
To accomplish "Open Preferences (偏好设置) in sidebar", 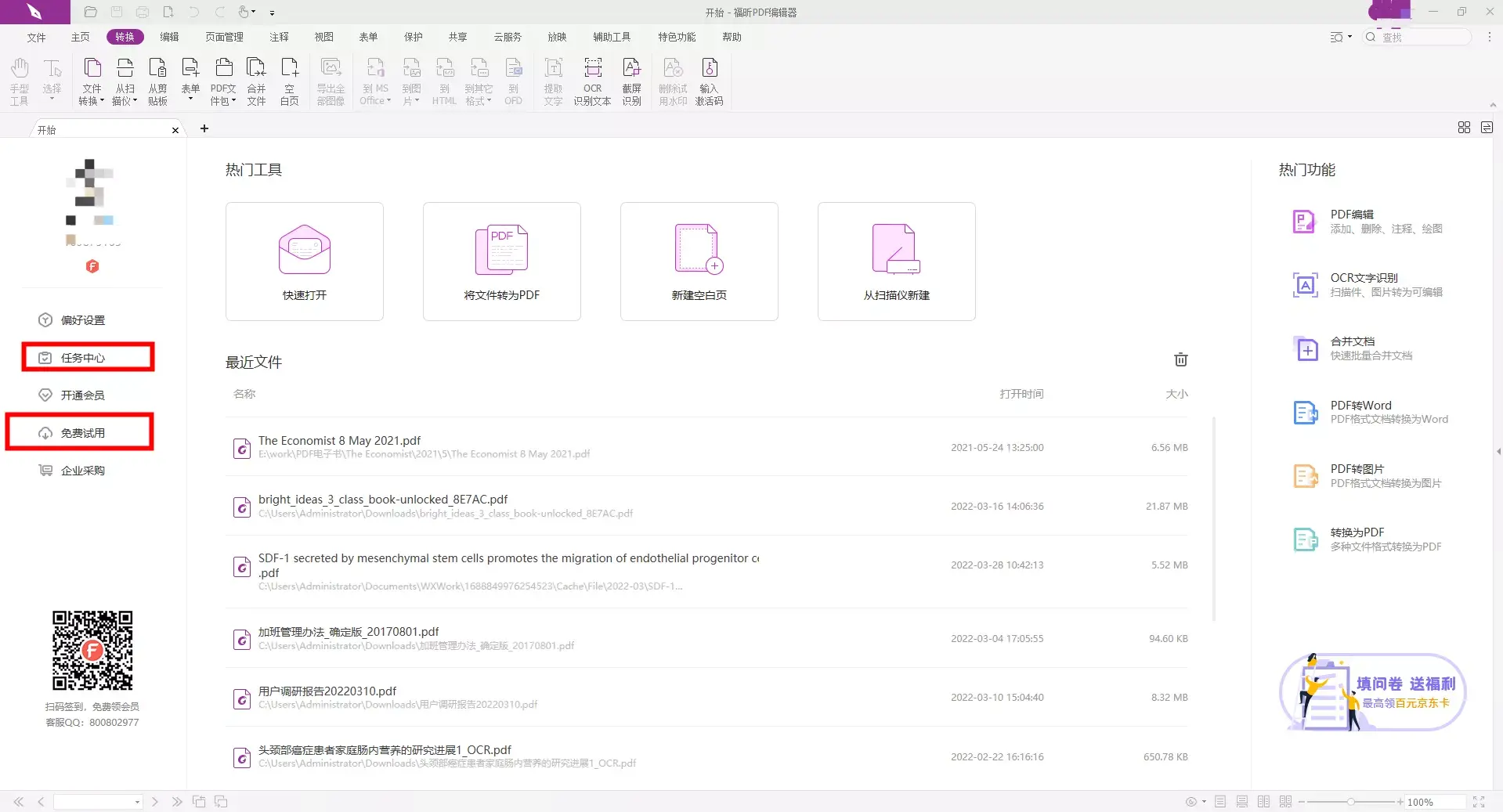I will coord(72,320).
